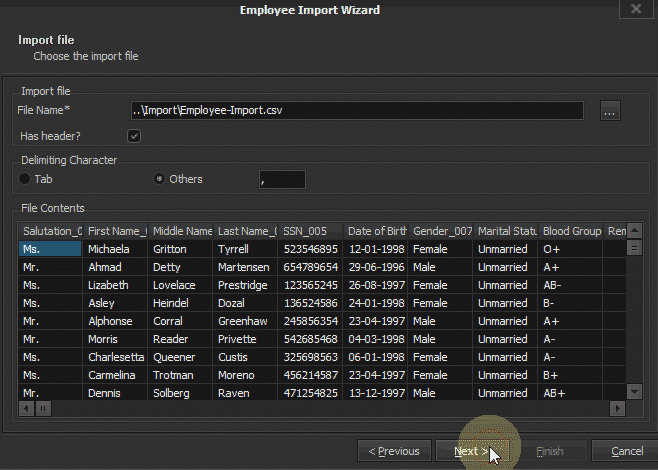Screen dimensions: 658x470
Task: Click the Salutation column header
Action: [51, 231]
